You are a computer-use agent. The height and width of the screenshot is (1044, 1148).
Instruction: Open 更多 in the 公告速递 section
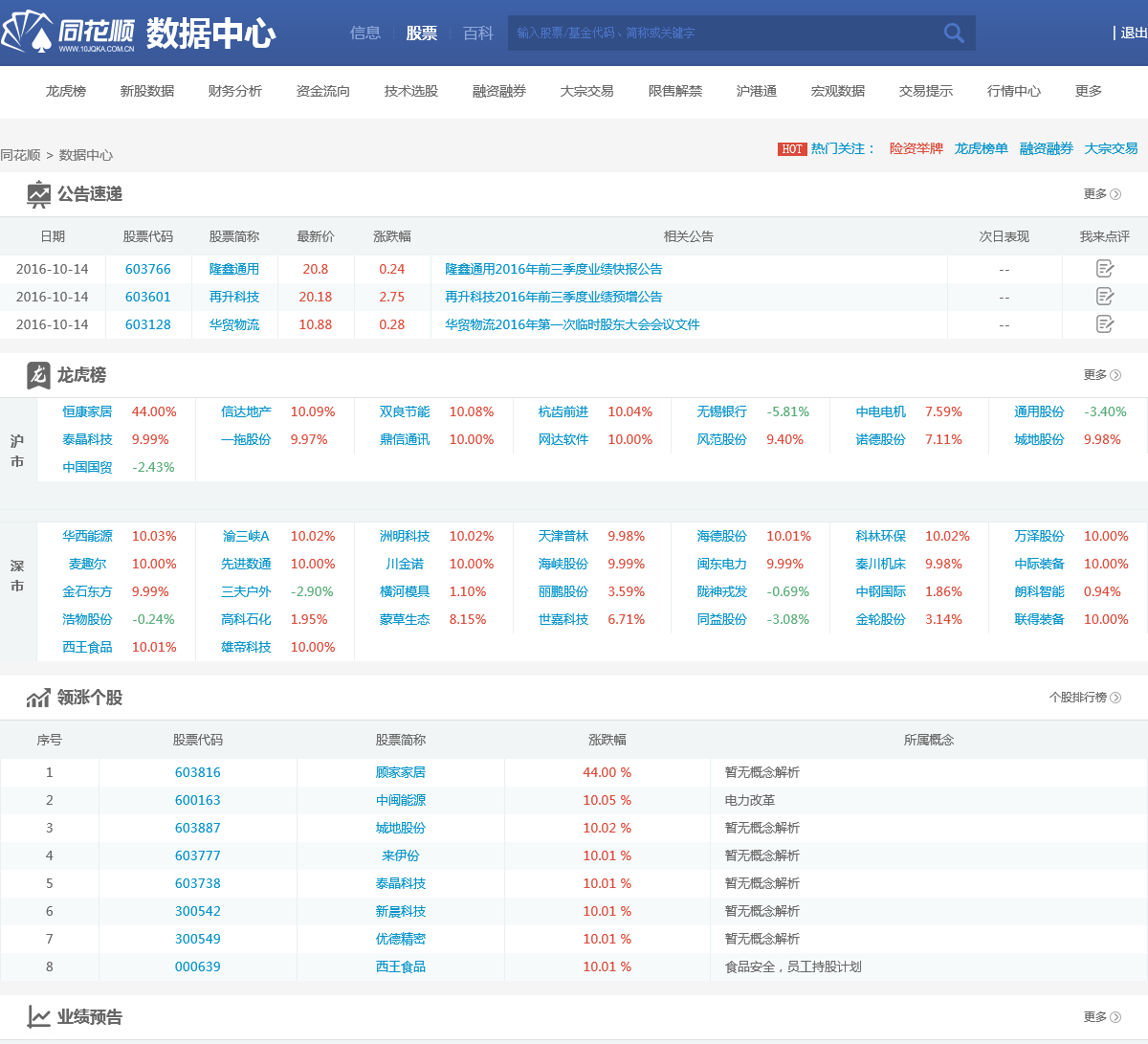pyautogui.click(x=1102, y=194)
